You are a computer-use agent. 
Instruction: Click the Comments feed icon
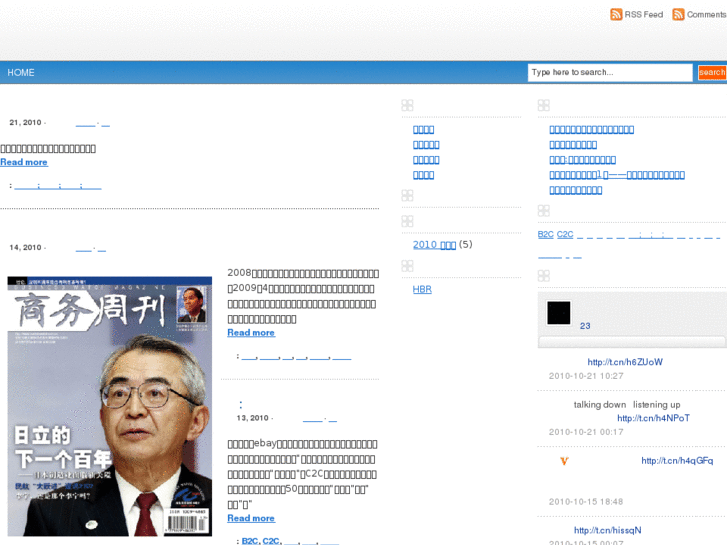(678, 14)
